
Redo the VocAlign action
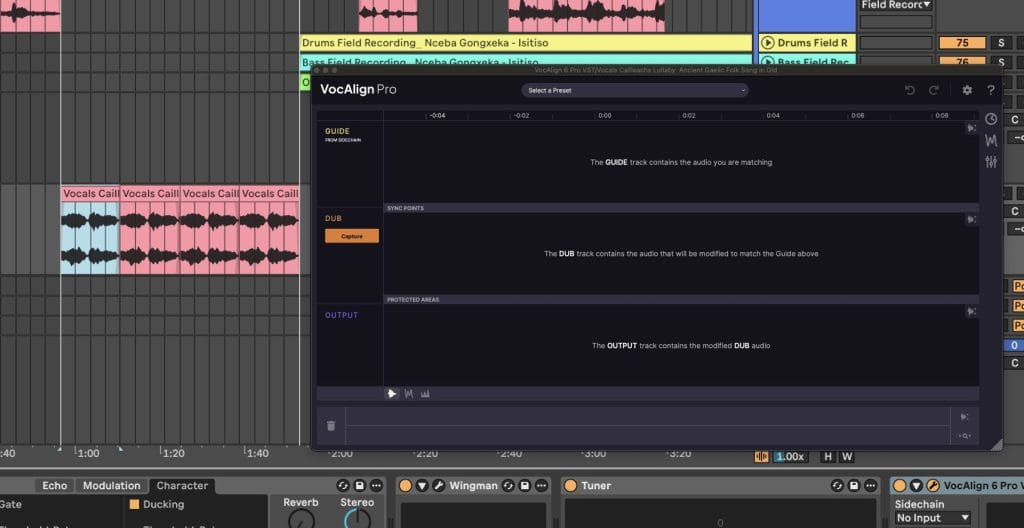[934, 90]
